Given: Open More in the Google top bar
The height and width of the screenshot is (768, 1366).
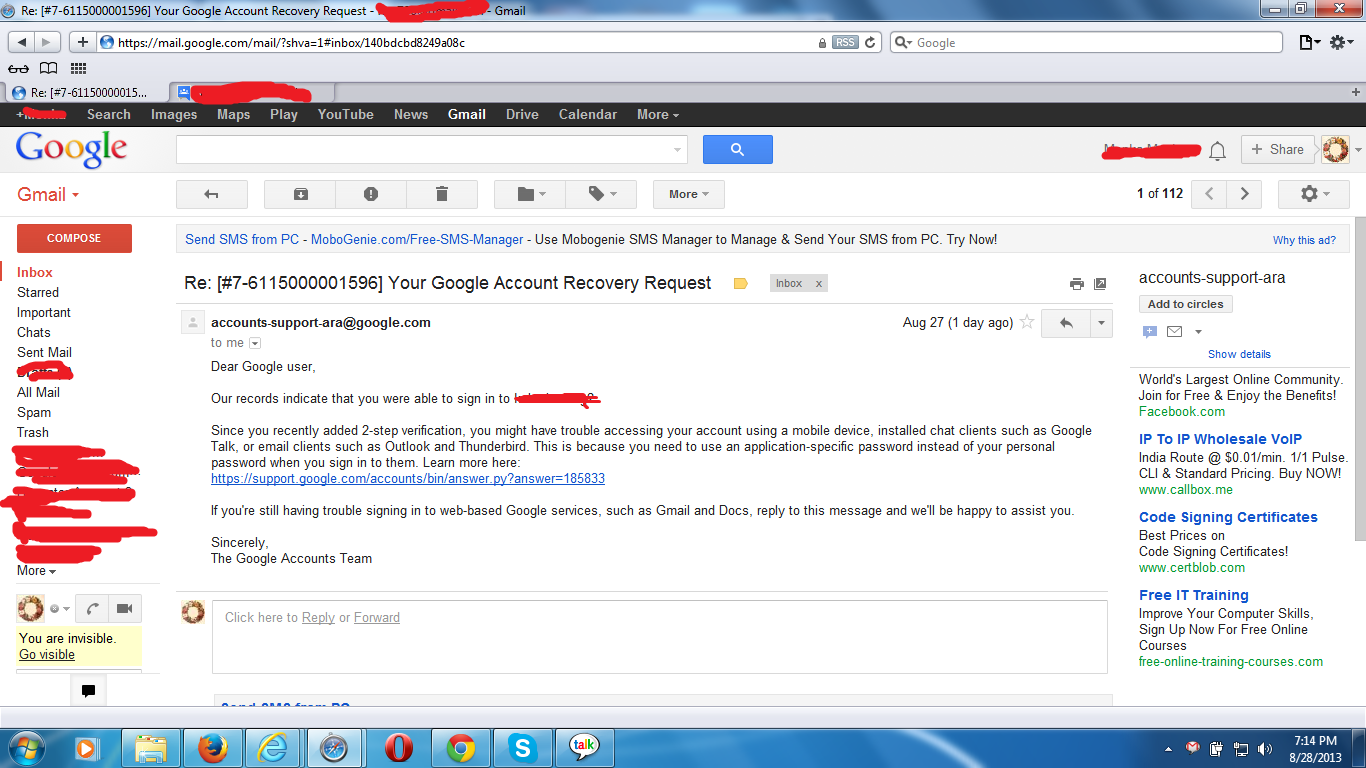Looking at the screenshot, I should 658,115.
